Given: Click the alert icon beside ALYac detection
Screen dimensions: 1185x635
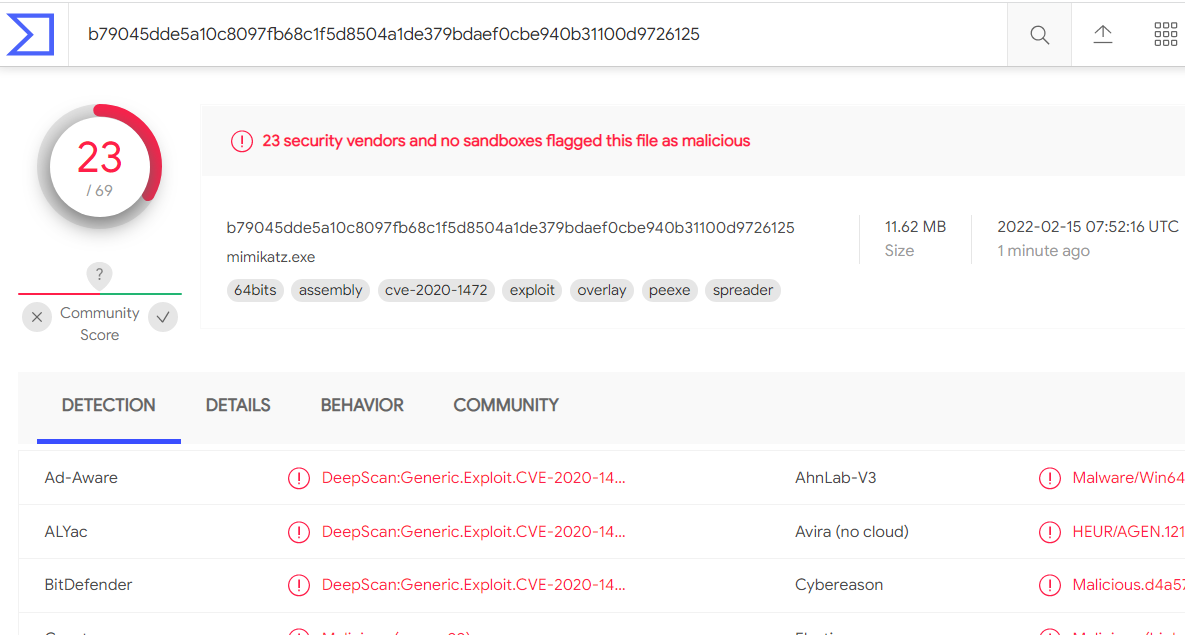Looking at the screenshot, I should (298, 532).
